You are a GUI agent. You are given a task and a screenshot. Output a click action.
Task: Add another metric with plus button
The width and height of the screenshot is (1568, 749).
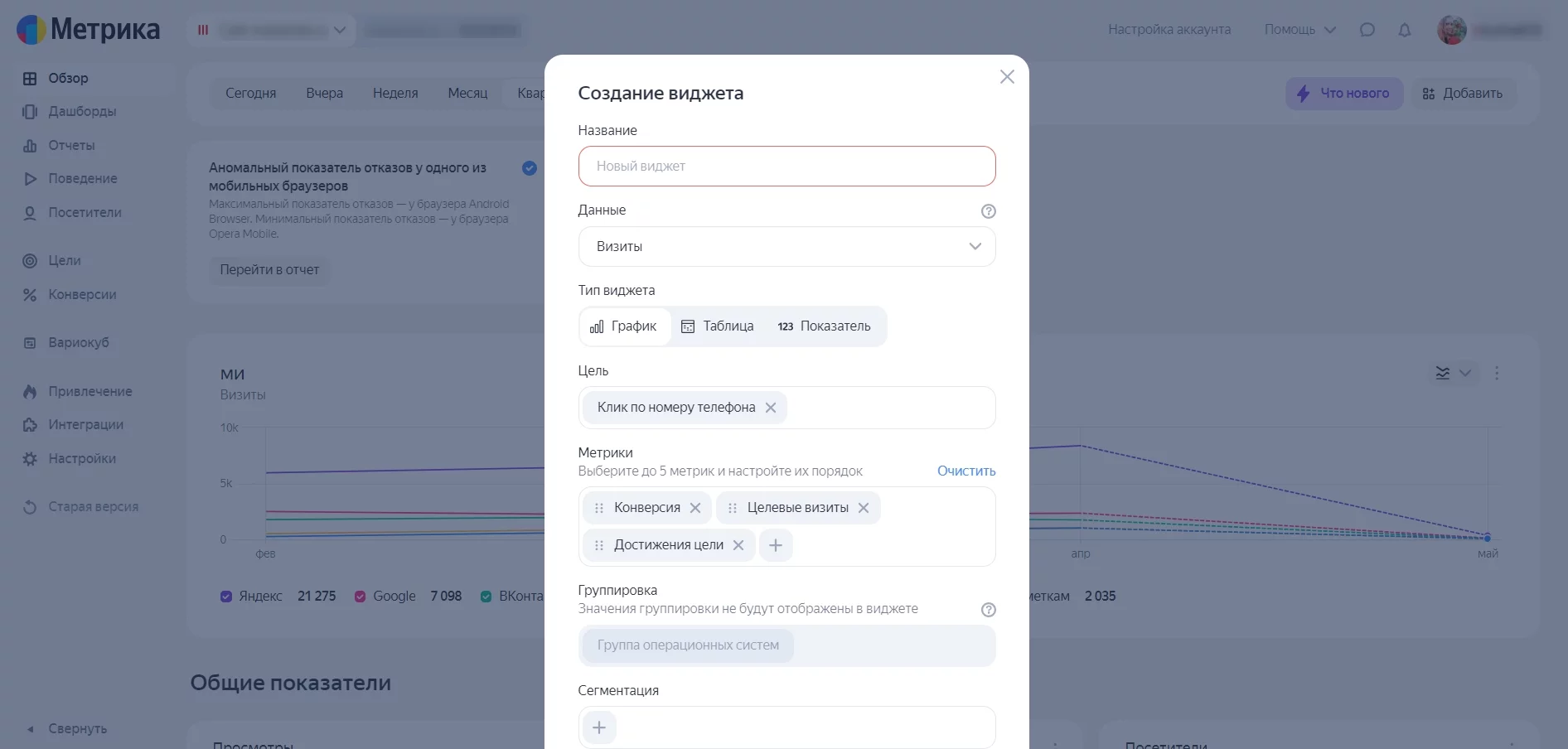click(776, 545)
